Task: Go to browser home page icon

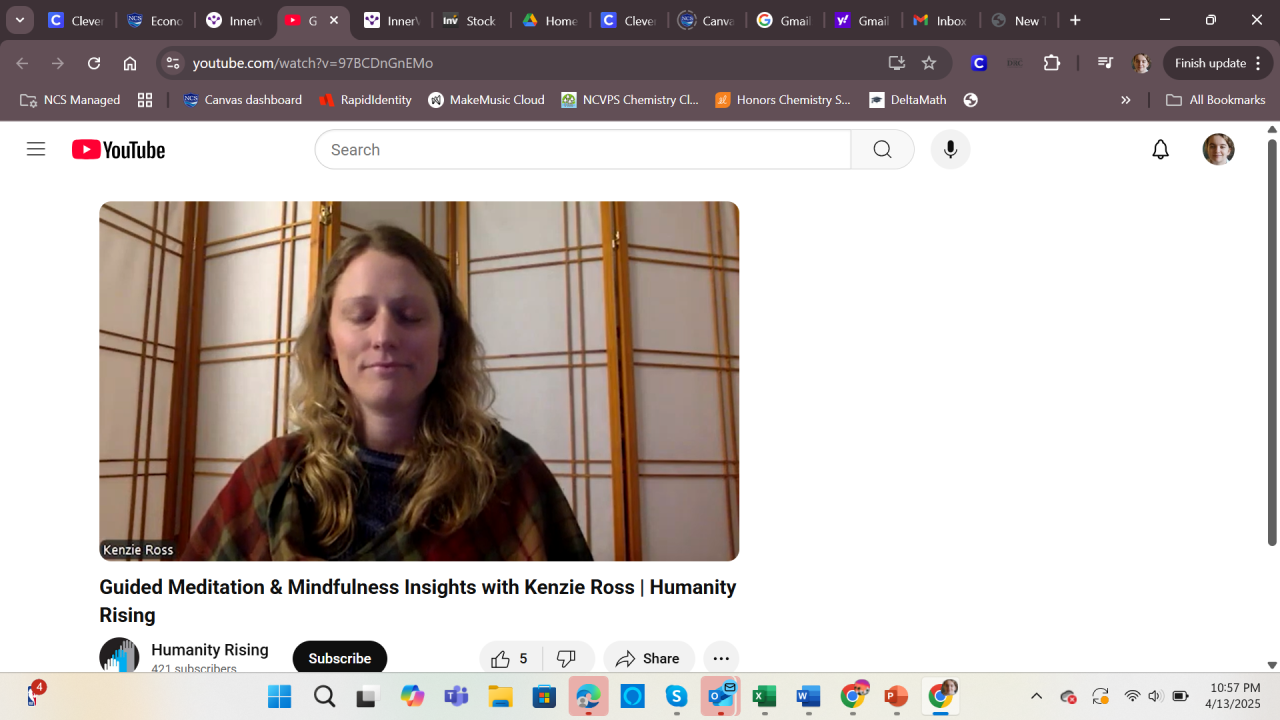Action: click(130, 63)
